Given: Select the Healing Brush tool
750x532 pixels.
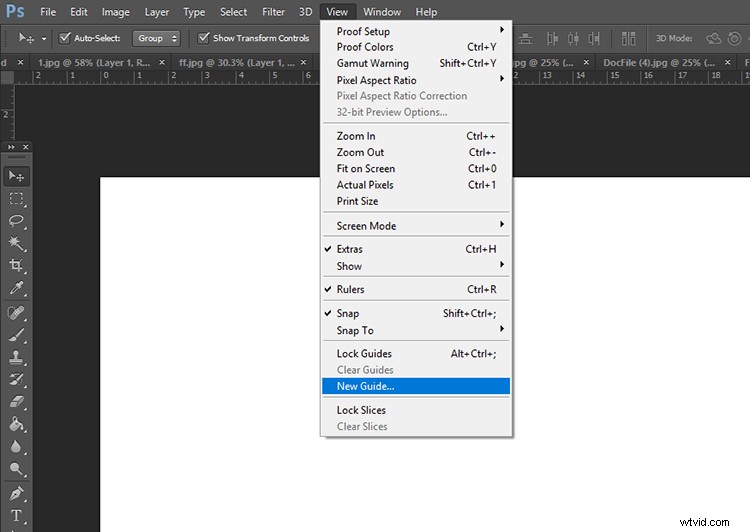Looking at the screenshot, I should coord(16,313).
